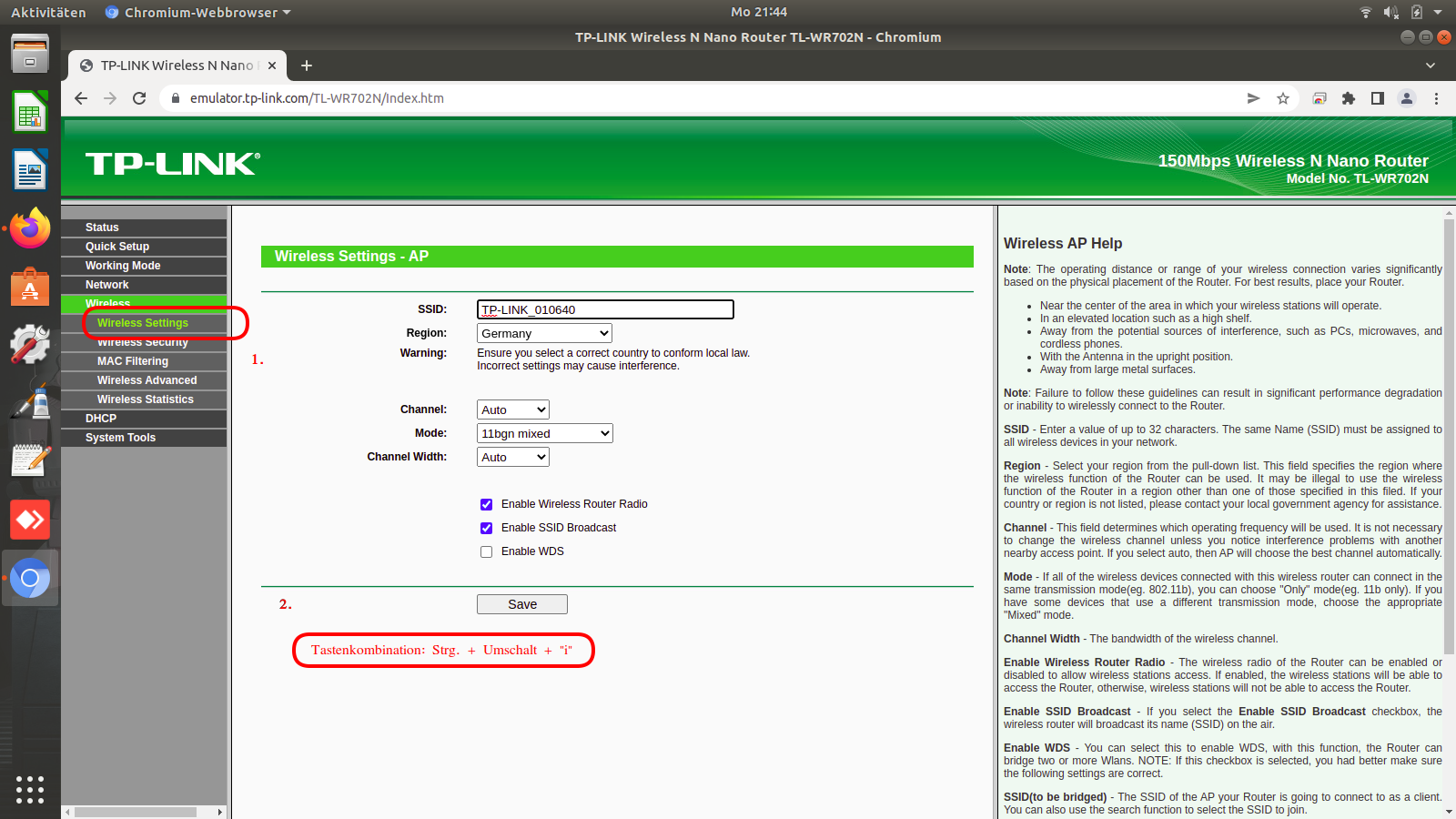Screen dimensions: 1456x819
Task: Focus the SSID text field
Action: (605, 309)
